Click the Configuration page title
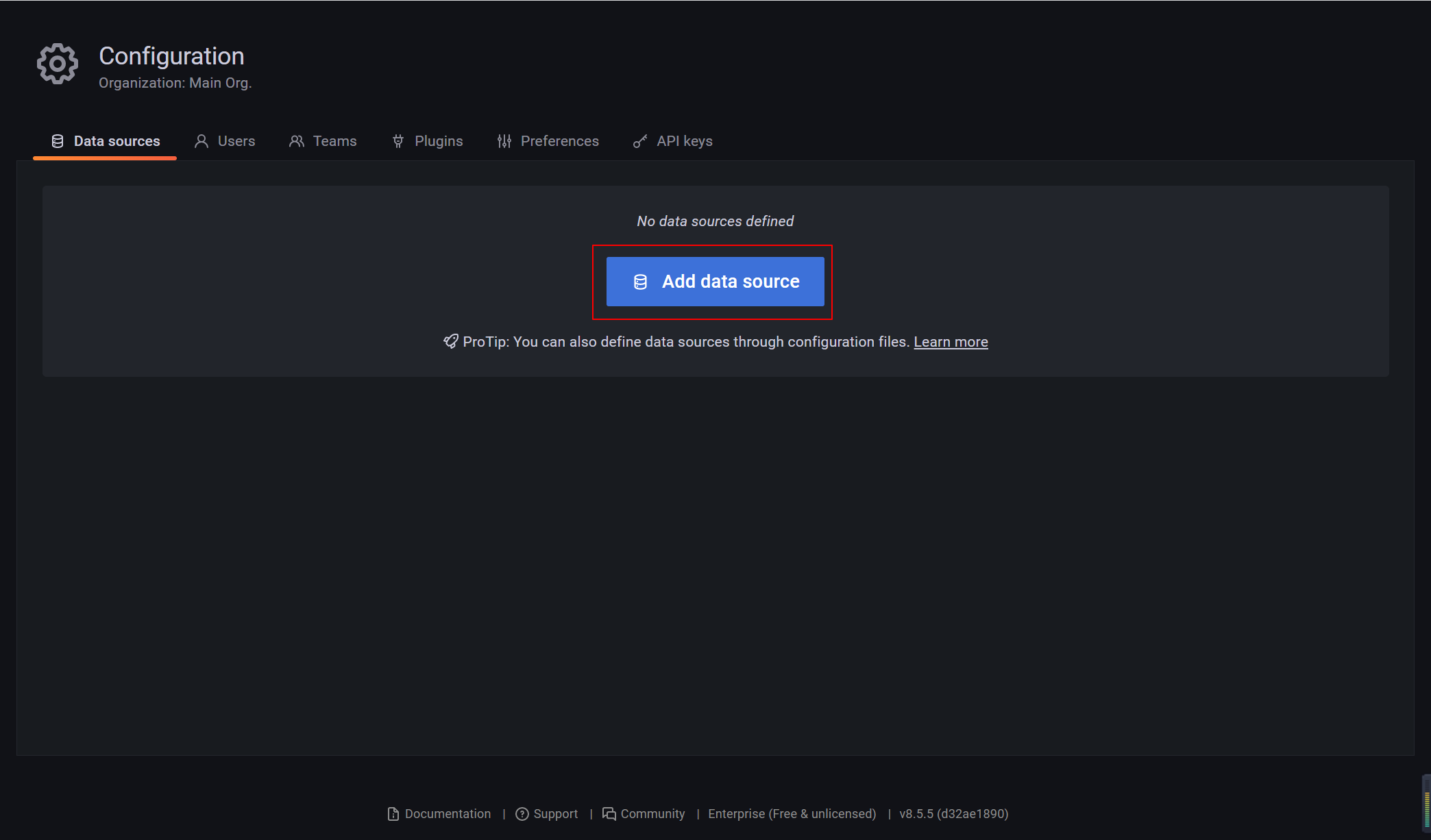1431x840 pixels. coord(171,56)
